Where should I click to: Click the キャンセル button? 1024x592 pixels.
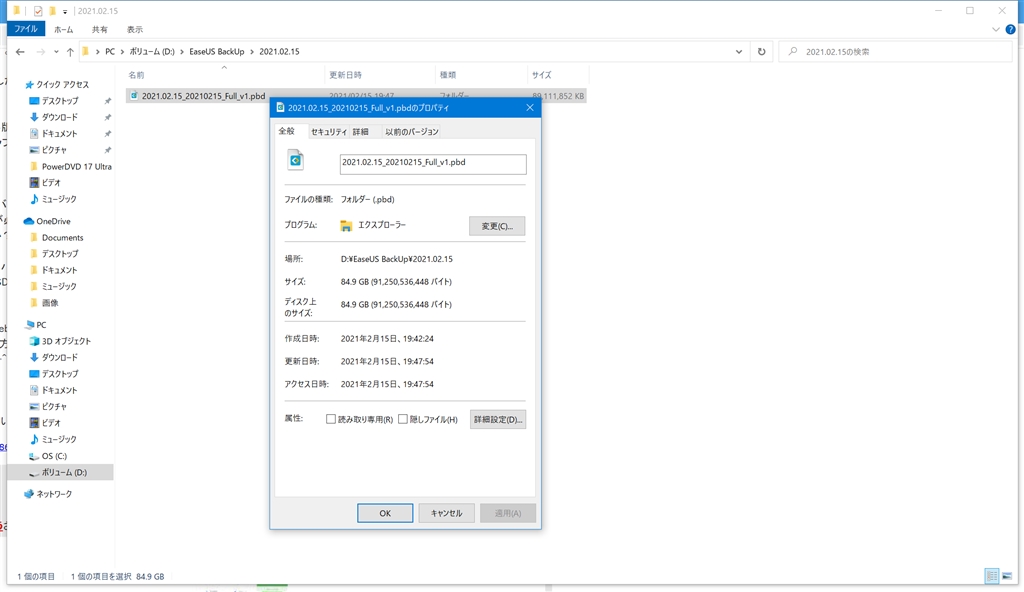click(x=446, y=513)
